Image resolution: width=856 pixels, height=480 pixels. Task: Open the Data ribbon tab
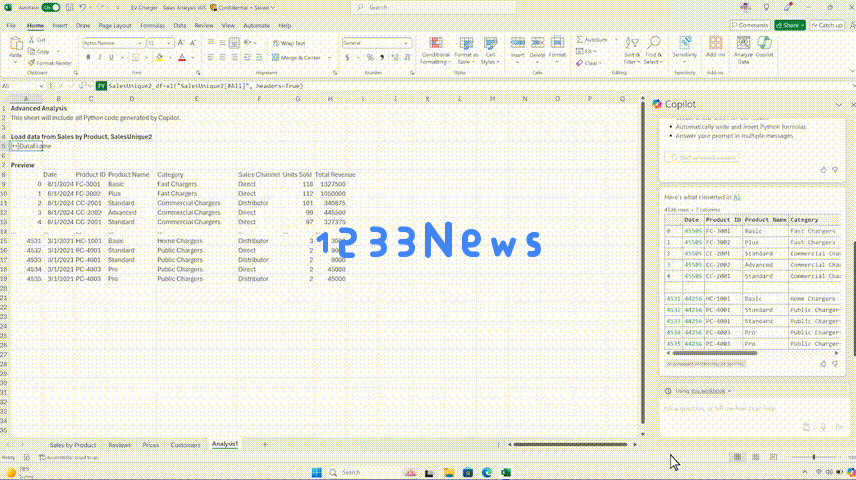click(180, 26)
